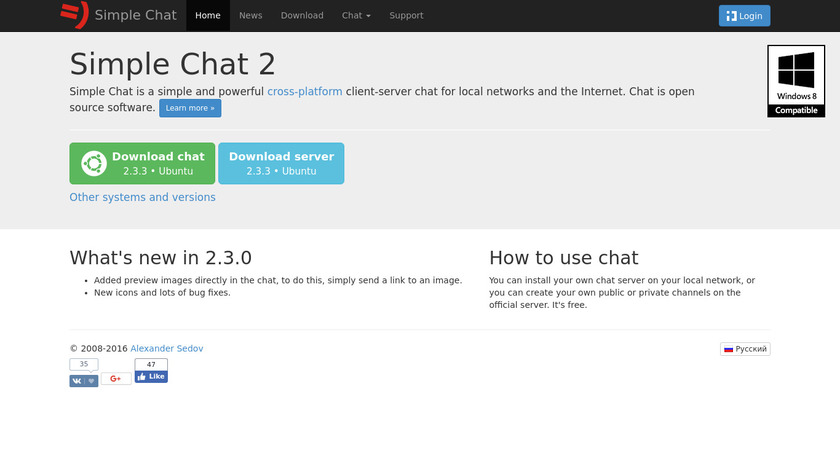Open the Simple Chat brand link
The width and height of the screenshot is (840, 472).
[x=136, y=15]
